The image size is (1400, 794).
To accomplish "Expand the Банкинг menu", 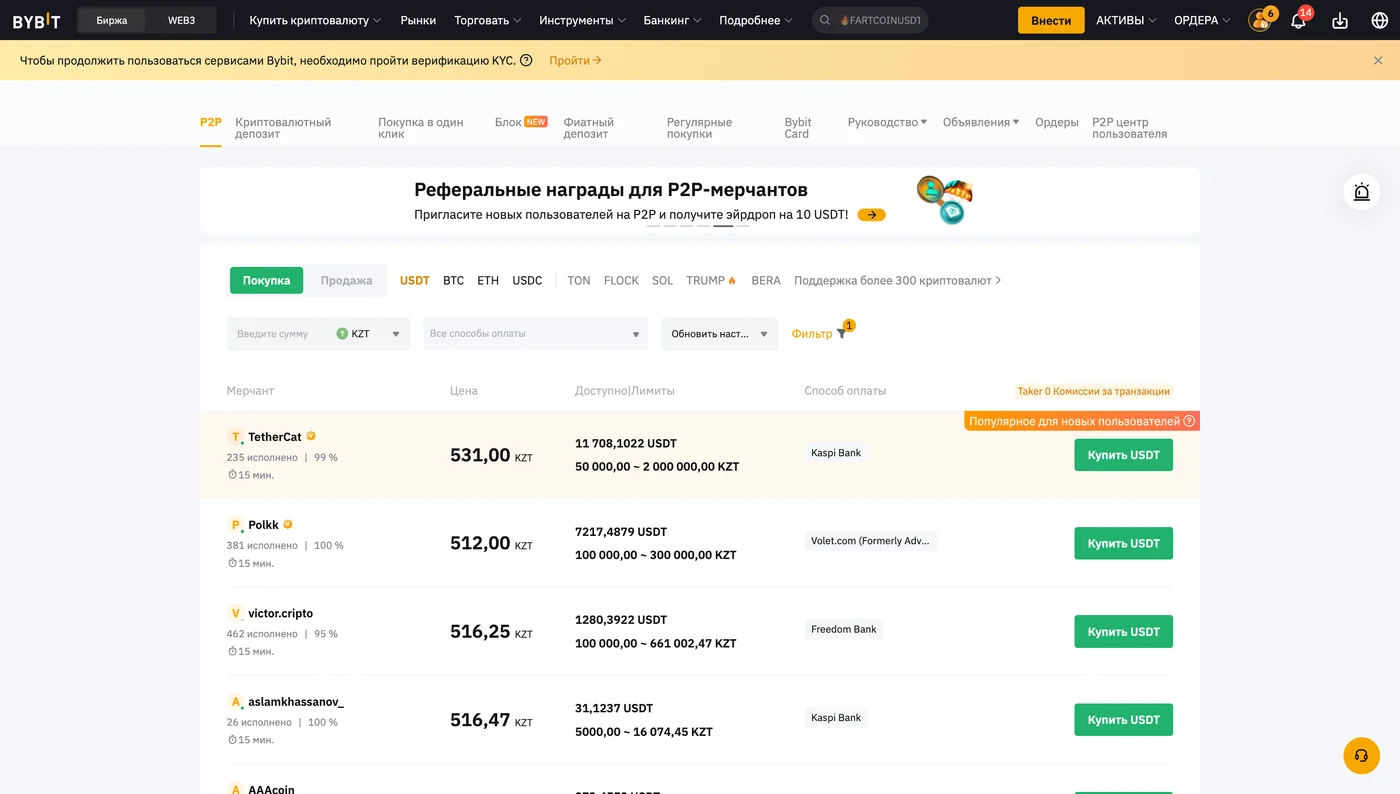I will [673, 20].
